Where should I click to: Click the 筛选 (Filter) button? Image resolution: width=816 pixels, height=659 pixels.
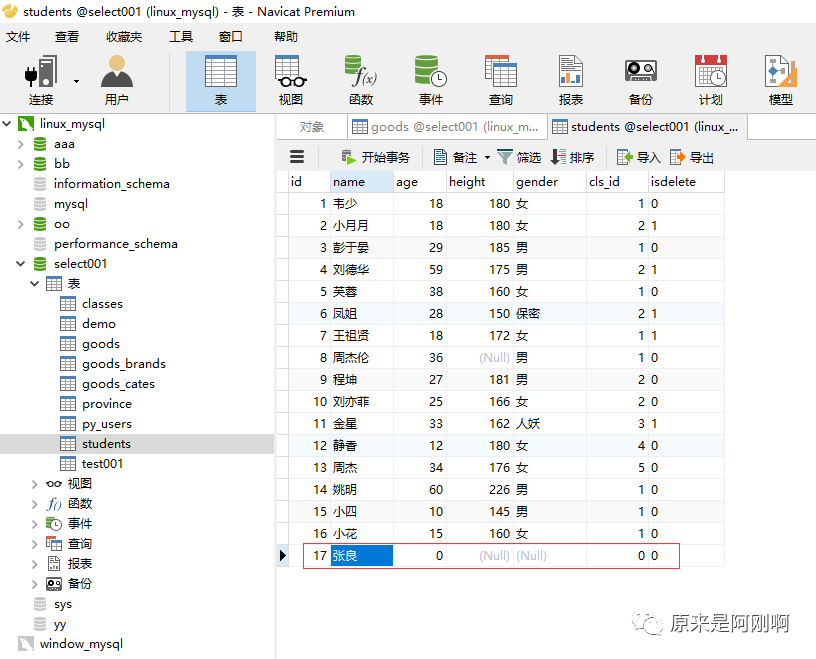pyautogui.click(x=519, y=157)
